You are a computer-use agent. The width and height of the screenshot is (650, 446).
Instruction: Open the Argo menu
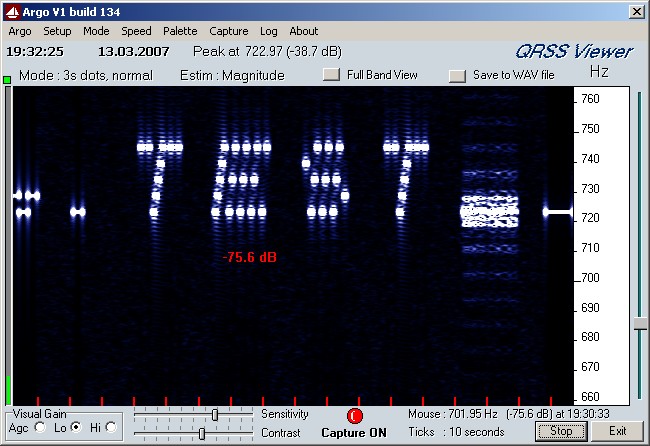[x=19, y=31]
